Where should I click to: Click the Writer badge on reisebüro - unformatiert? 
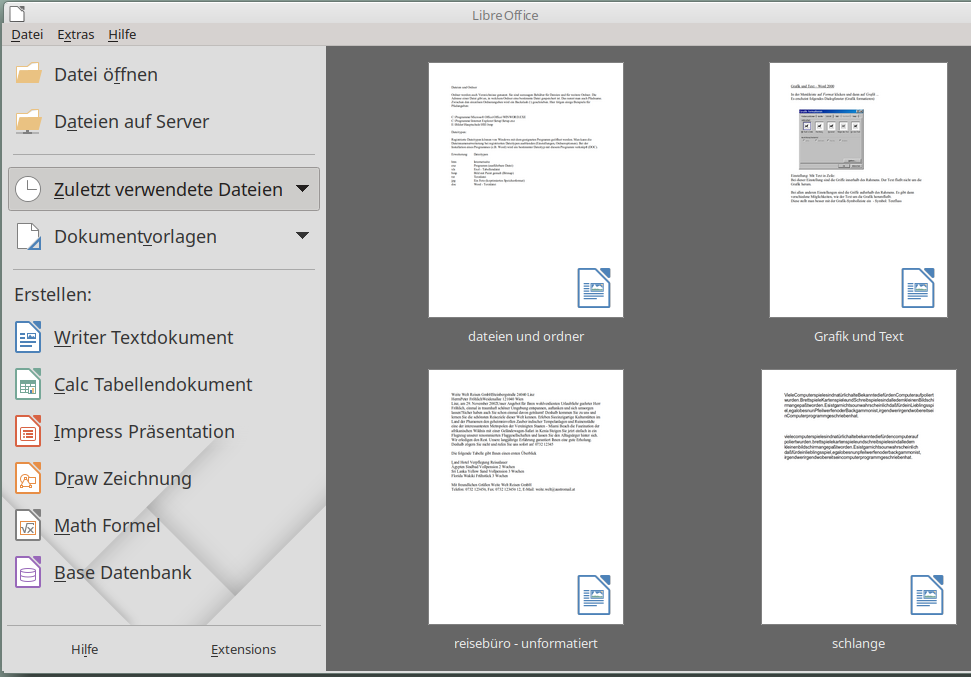coord(594,595)
